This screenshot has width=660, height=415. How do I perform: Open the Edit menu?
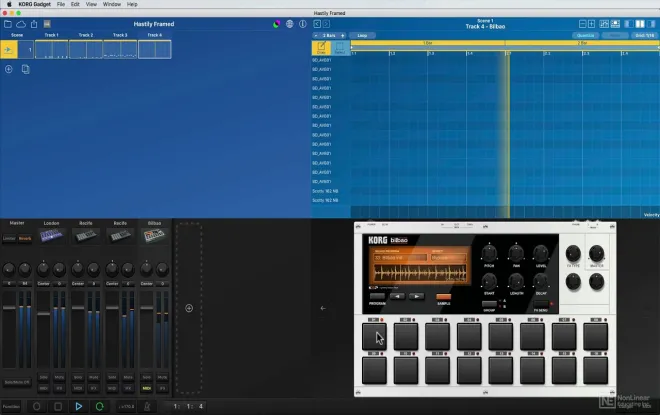point(75,4)
